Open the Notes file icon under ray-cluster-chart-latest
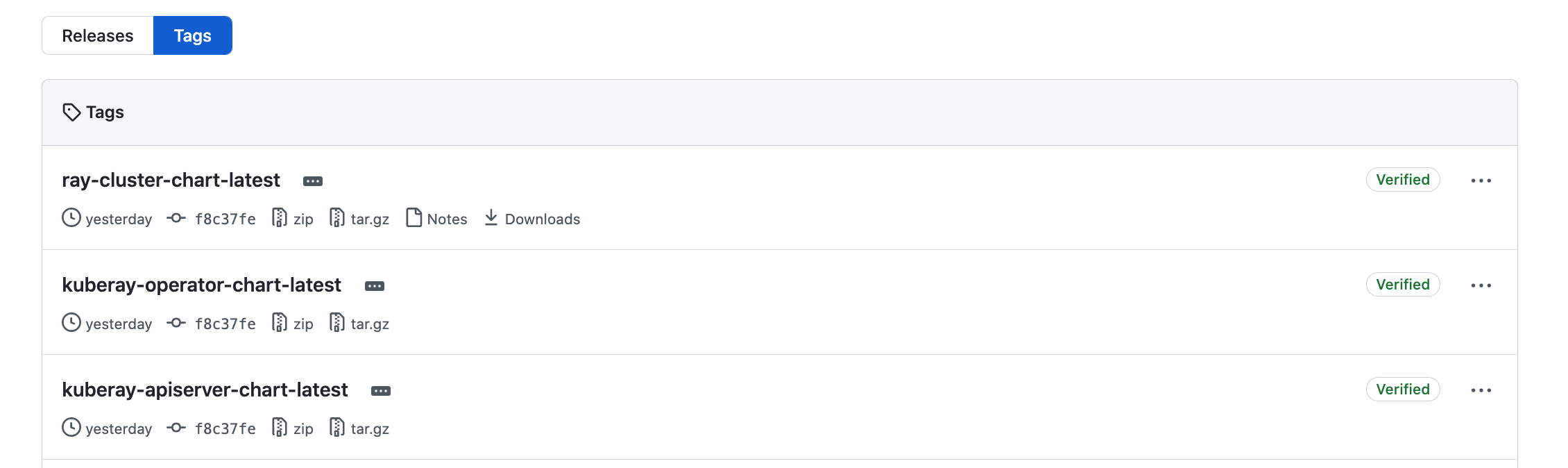Screen dimensions: 1568x468 (414, 218)
